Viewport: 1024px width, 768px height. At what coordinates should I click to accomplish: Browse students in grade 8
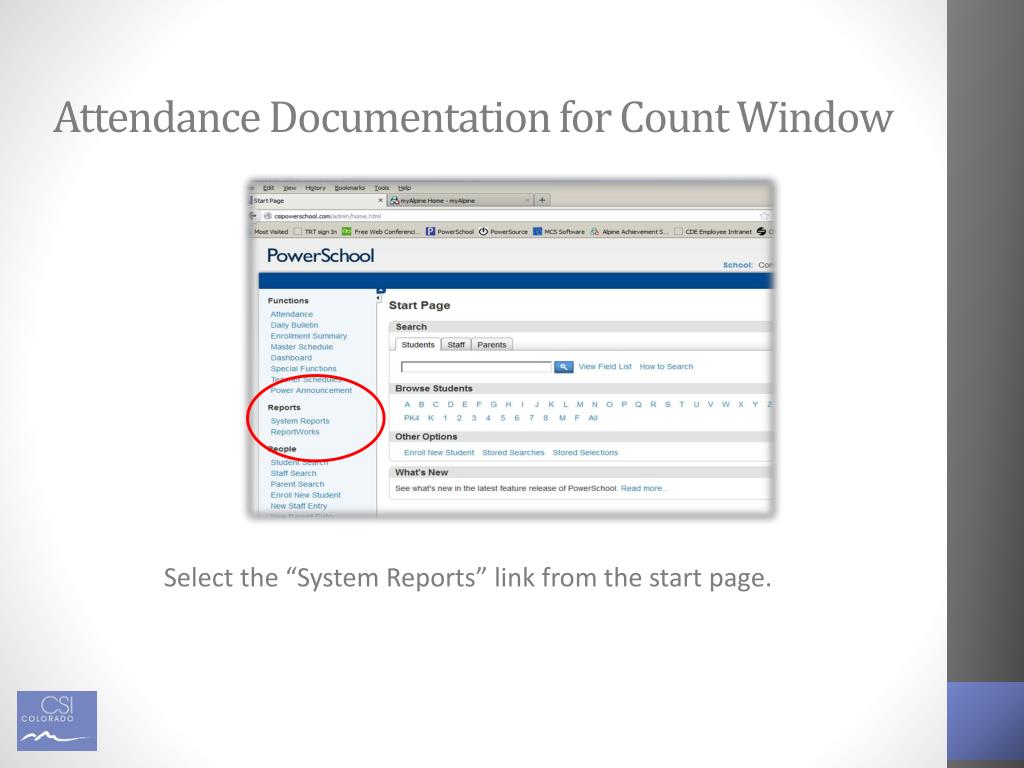tap(546, 418)
